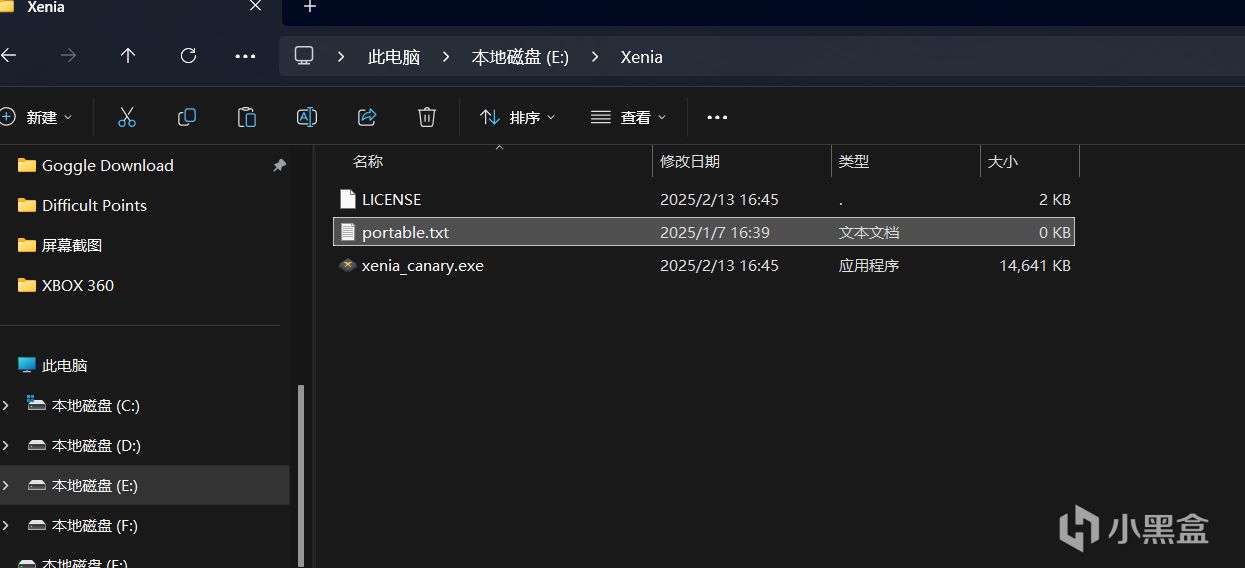
Task: Sort by the 修改日期 column header
Action: (x=690, y=161)
